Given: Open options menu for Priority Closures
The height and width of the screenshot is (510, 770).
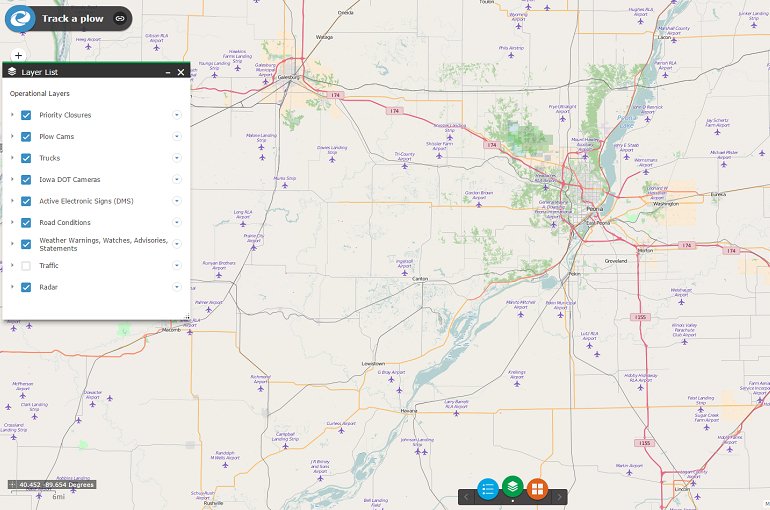Looking at the screenshot, I should [x=177, y=115].
